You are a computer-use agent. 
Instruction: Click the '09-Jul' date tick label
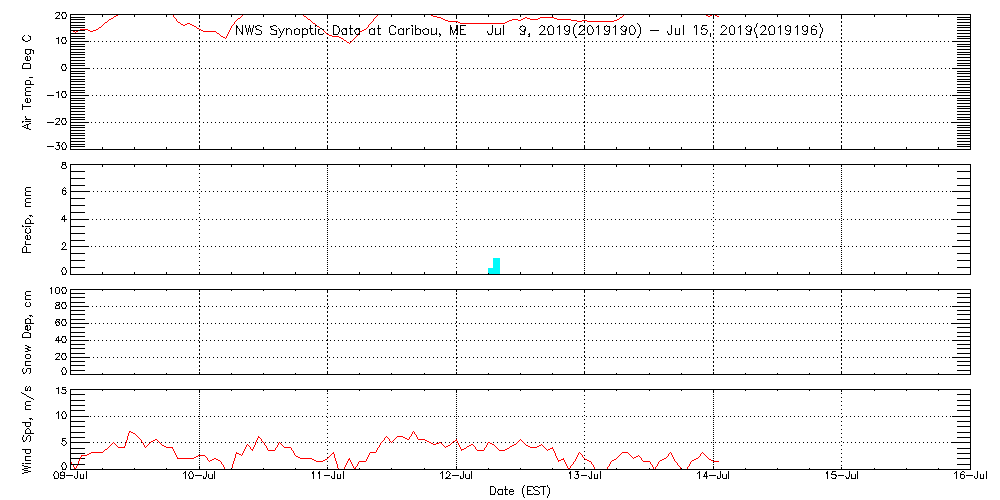click(71, 476)
